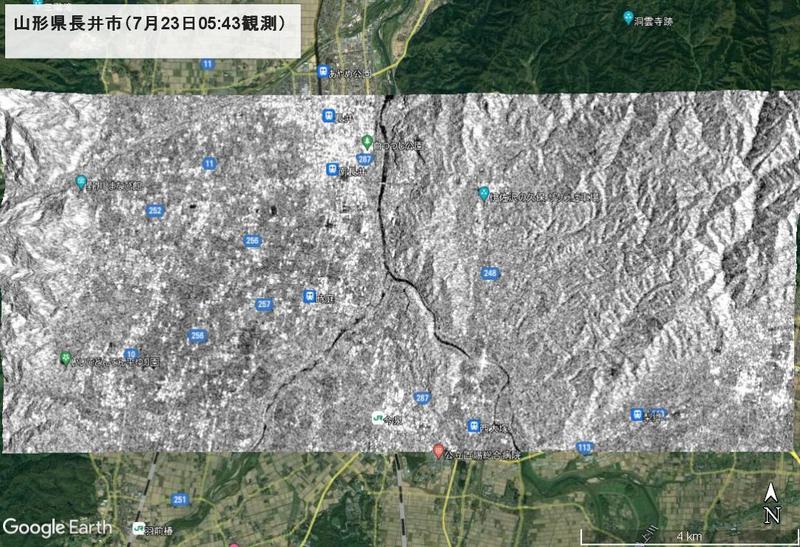Click the Route 257 road shield
Image resolution: width=800 pixels, height=547 pixels.
[x=264, y=305]
